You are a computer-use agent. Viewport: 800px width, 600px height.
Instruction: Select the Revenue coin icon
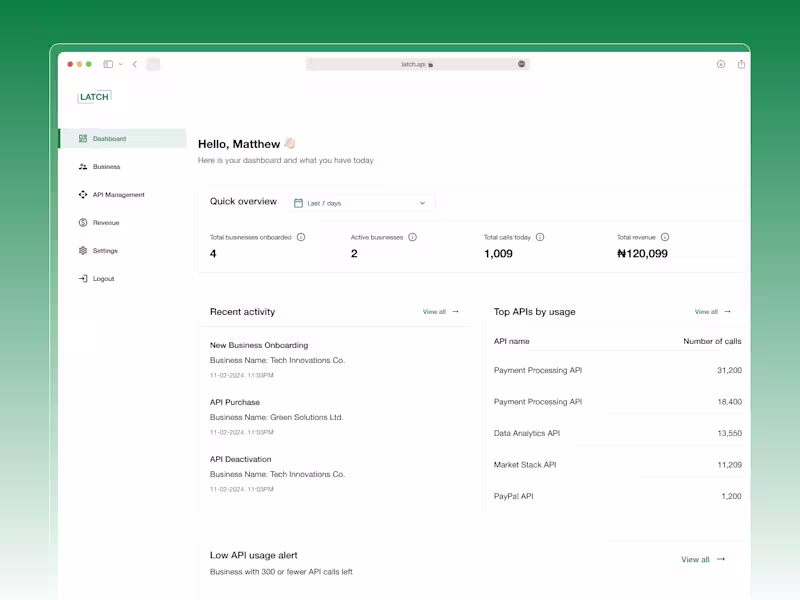[x=83, y=222]
